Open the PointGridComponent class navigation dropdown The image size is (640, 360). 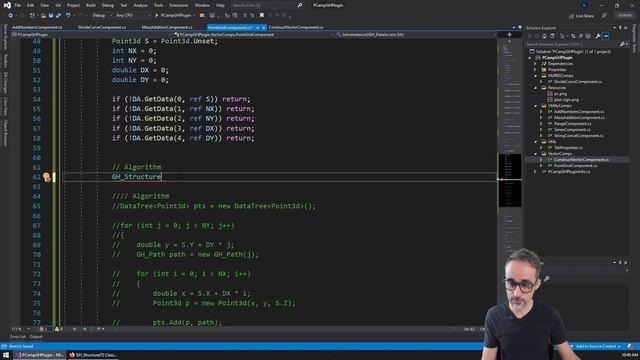[x=253, y=35]
